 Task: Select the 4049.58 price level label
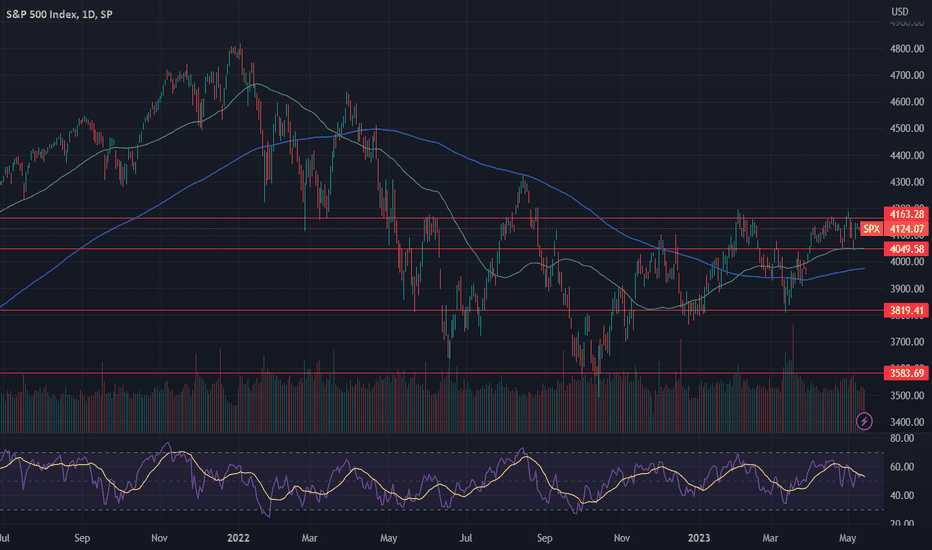tap(906, 249)
